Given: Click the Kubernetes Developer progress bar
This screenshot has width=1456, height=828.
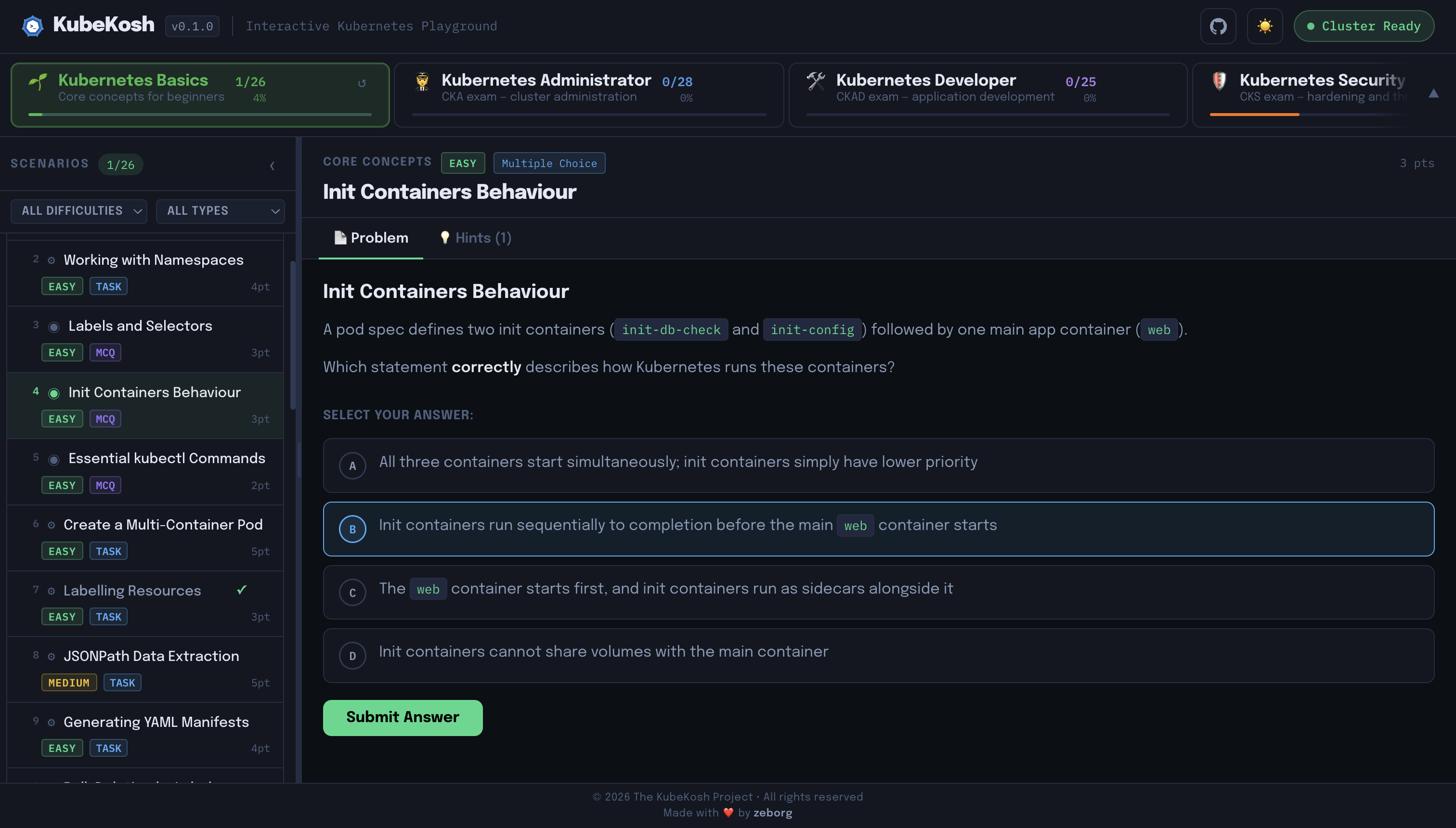Looking at the screenshot, I should [x=988, y=114].
